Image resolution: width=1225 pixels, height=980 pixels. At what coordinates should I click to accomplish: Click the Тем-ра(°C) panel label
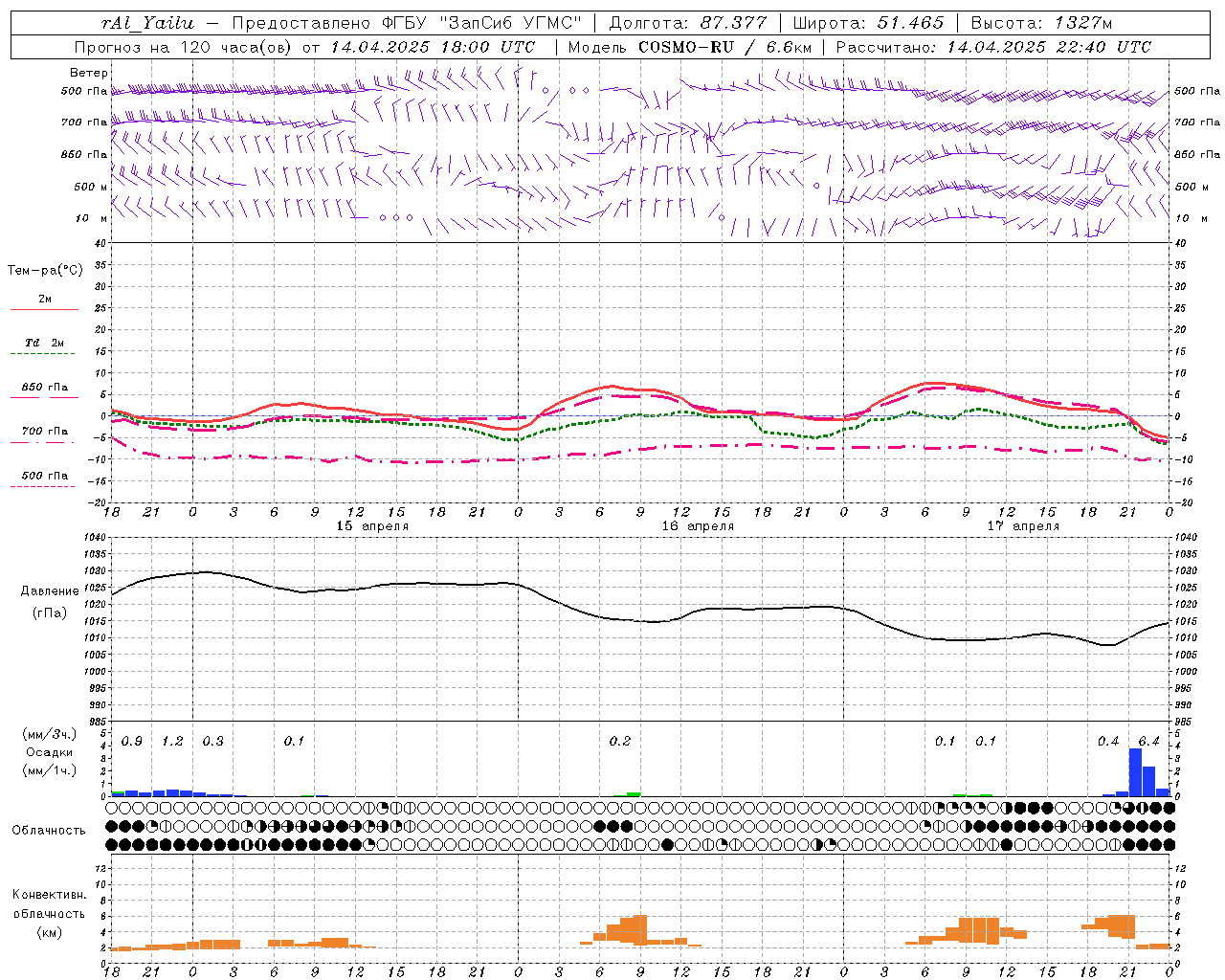coord(45,271)
